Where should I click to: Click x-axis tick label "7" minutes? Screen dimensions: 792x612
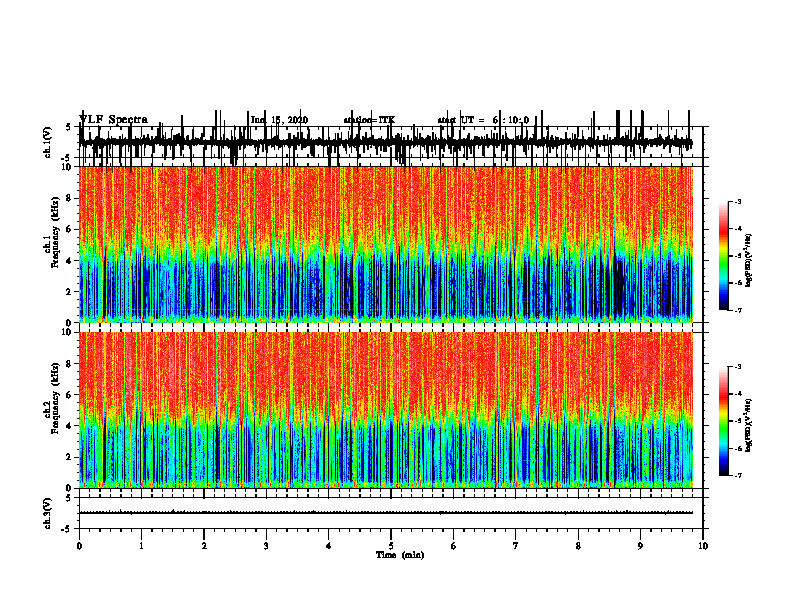tap(516, 546)
